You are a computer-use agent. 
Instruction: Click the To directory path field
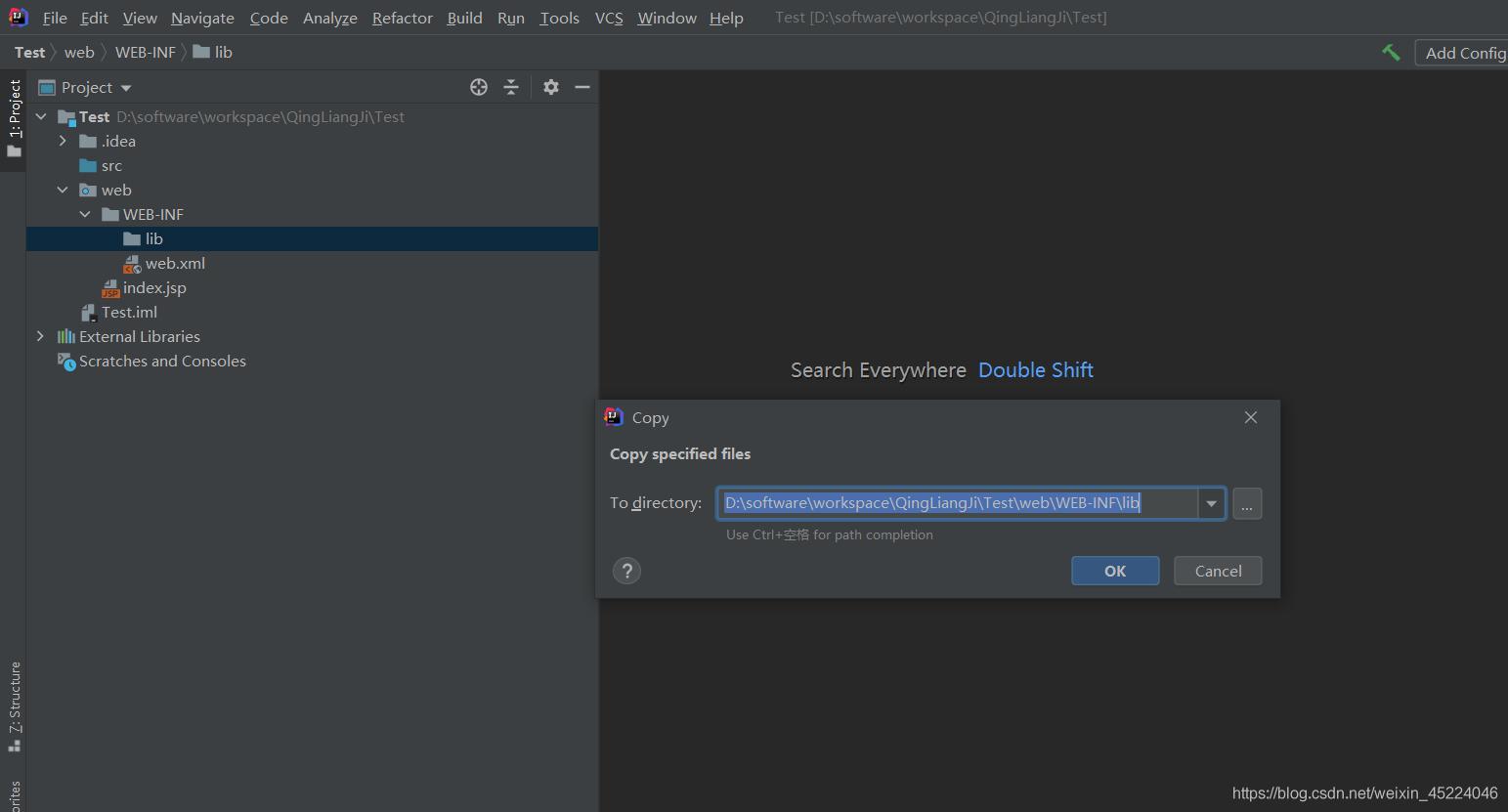point(958,503)
